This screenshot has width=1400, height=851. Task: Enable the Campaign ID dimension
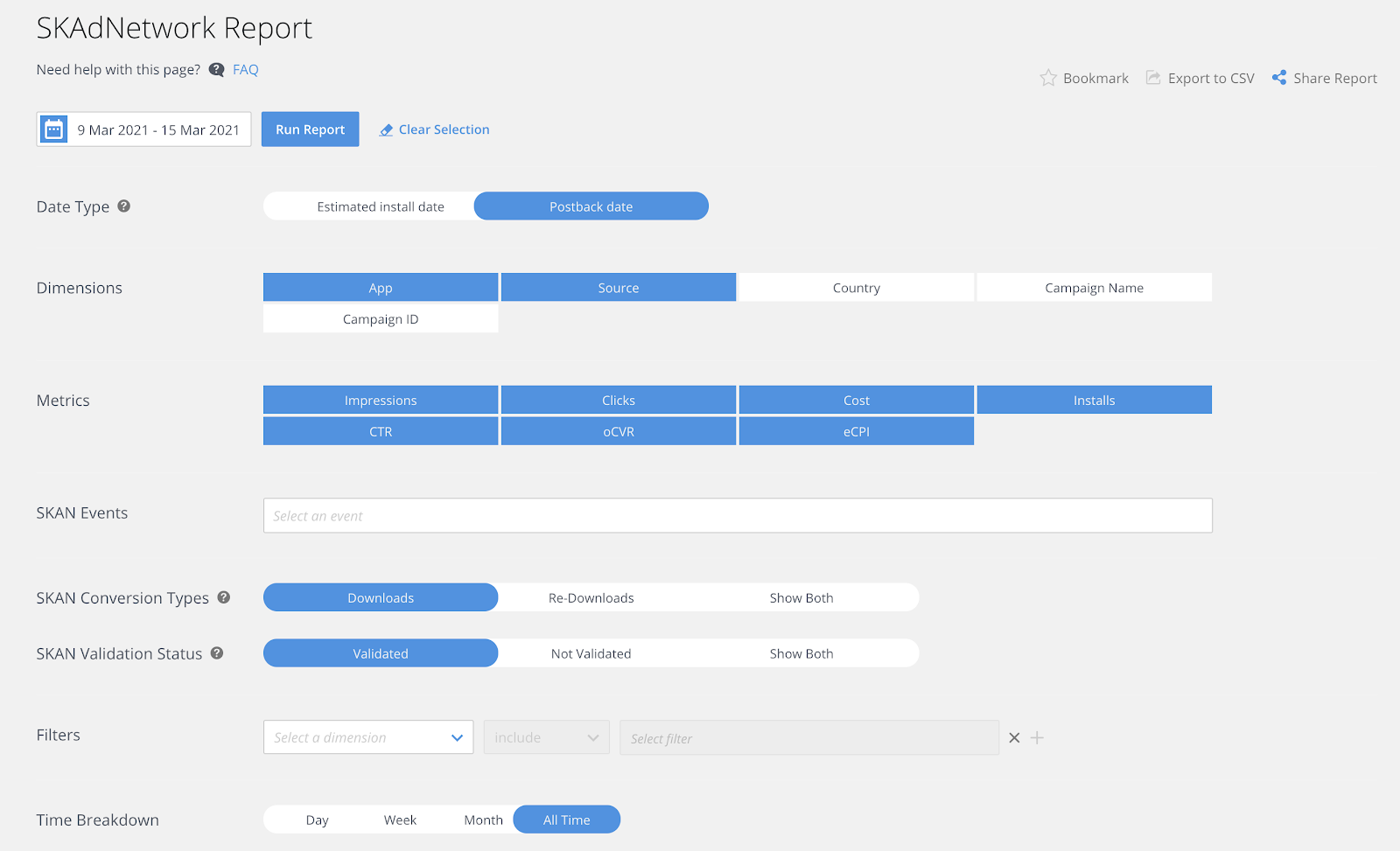click(381, 319)
